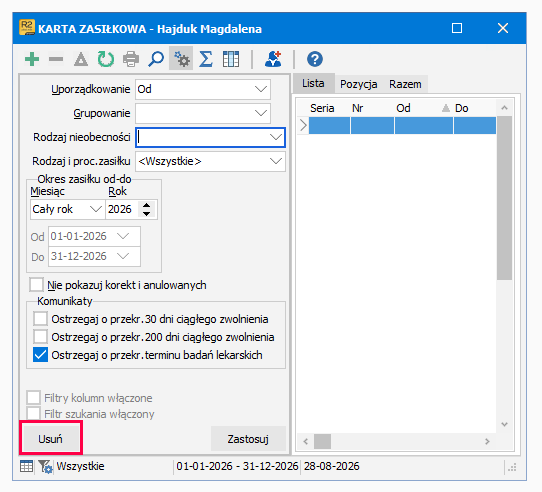
Task: Select the highlighted empty row in list
Action: click(x=402, y=125)
